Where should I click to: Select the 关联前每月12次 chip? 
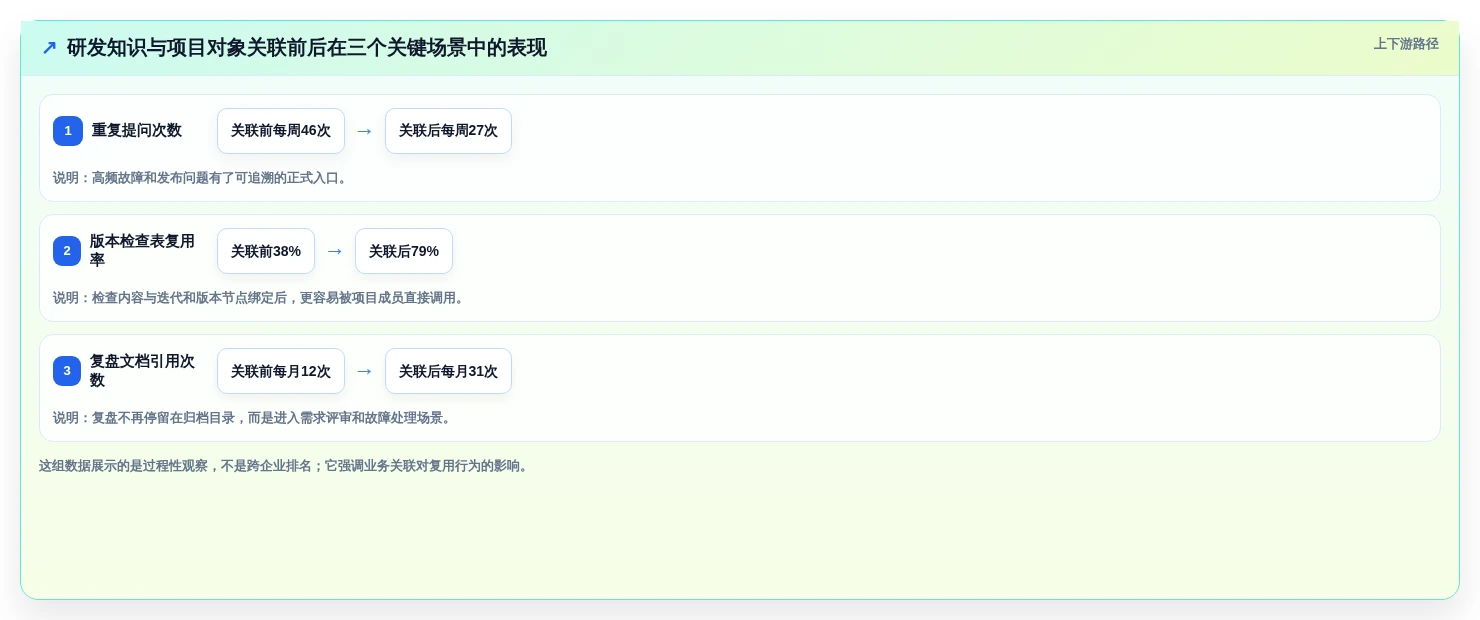[281, 371]
